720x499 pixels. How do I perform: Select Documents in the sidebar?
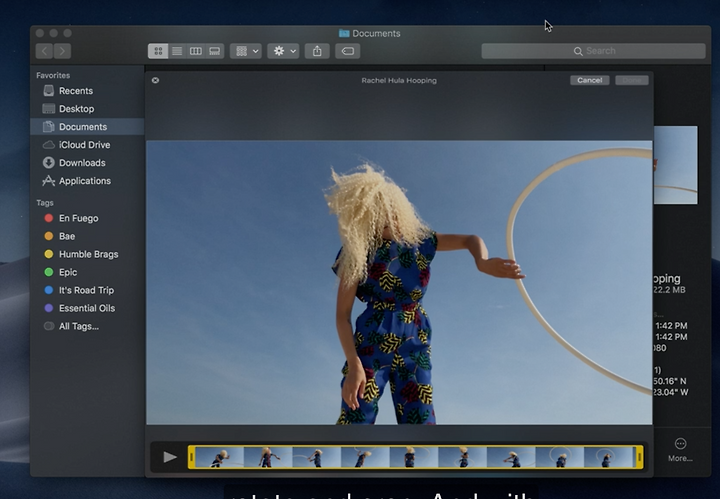tap(87, 127)
